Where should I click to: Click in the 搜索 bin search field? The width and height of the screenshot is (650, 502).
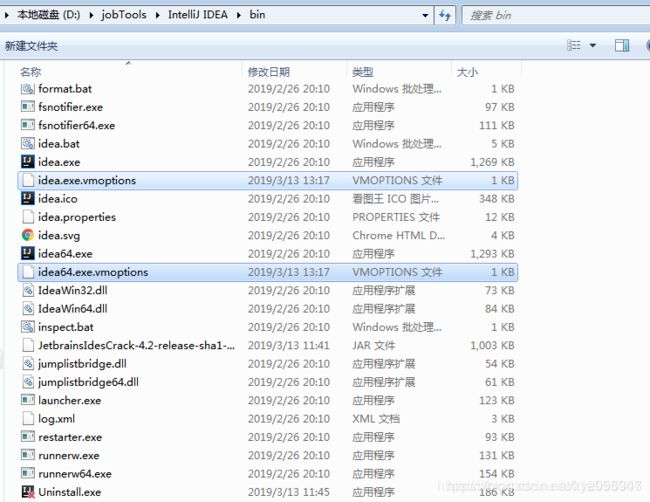tap(555, 15)
